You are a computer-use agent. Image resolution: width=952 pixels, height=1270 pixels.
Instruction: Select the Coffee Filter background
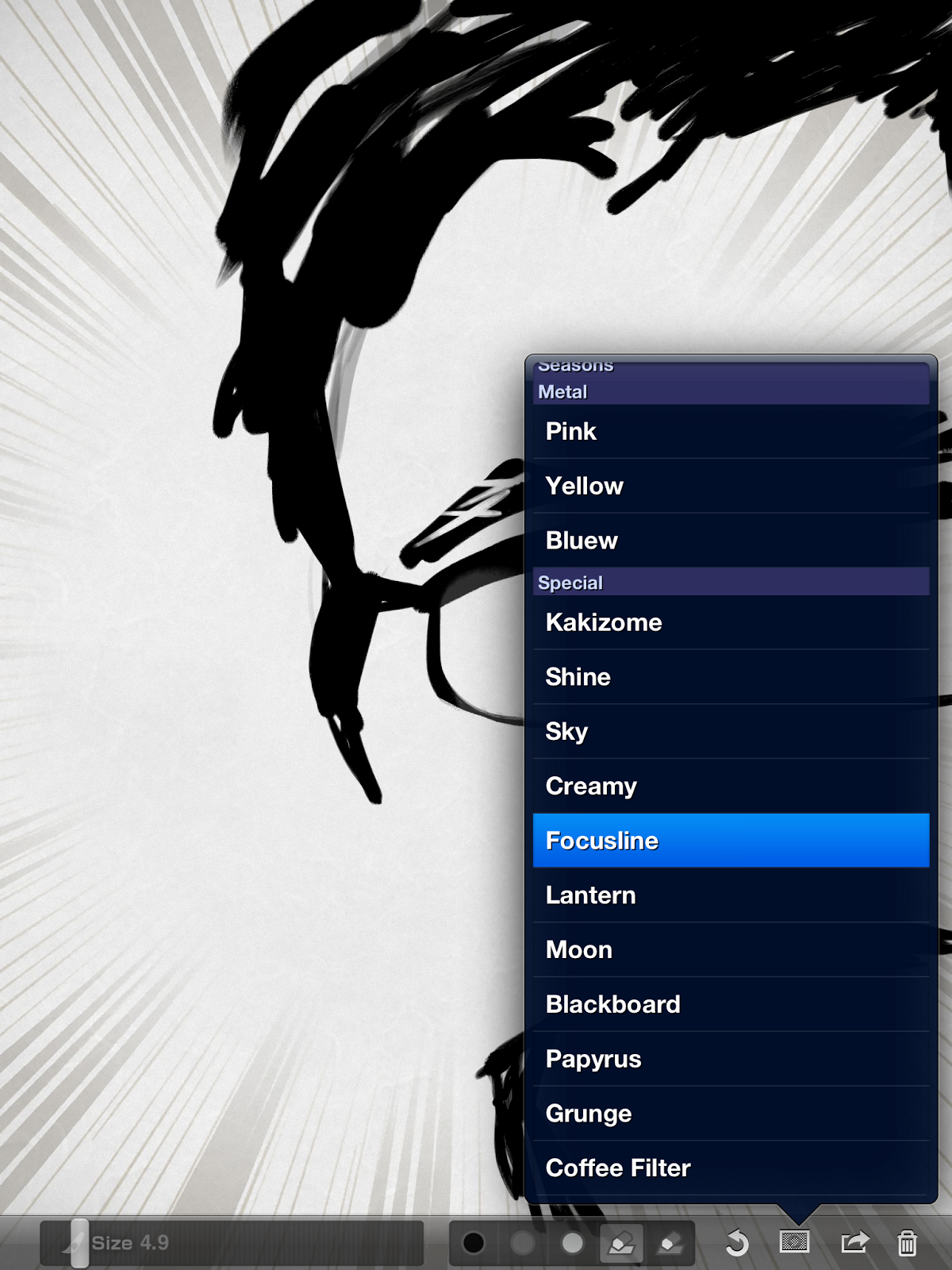point(731,1168)
